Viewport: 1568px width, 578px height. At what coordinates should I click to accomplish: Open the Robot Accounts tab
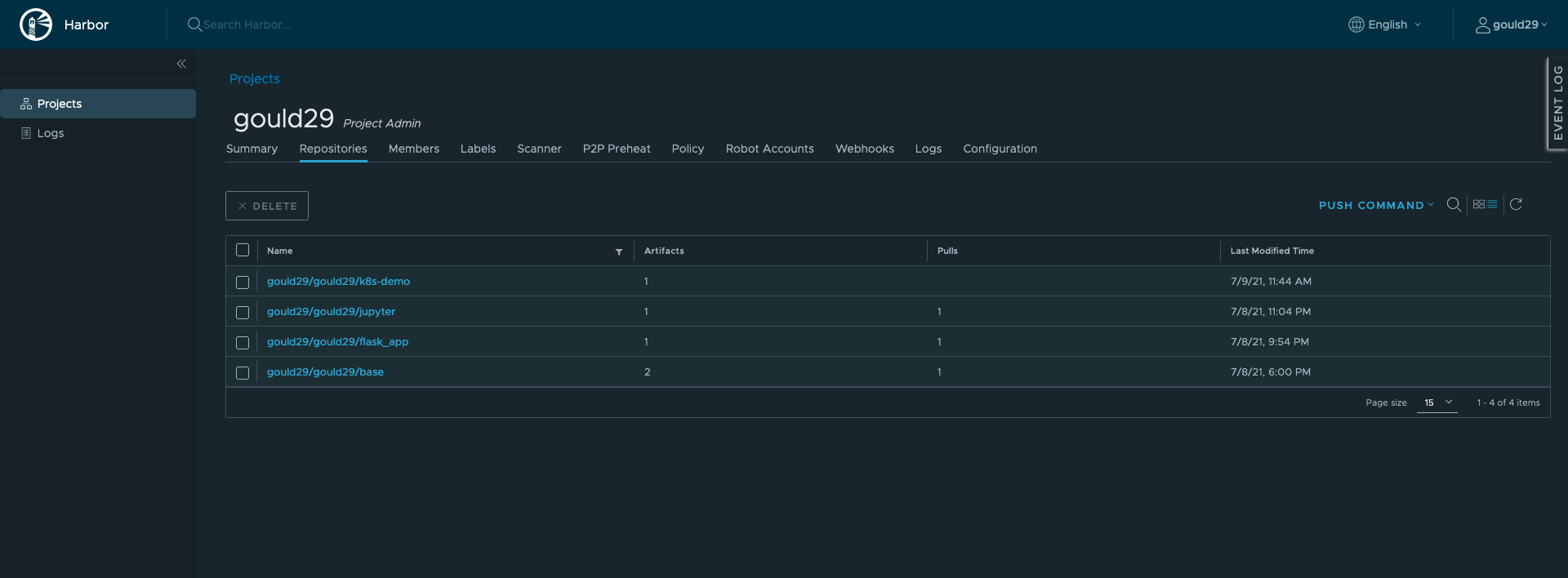pos(769,149)
